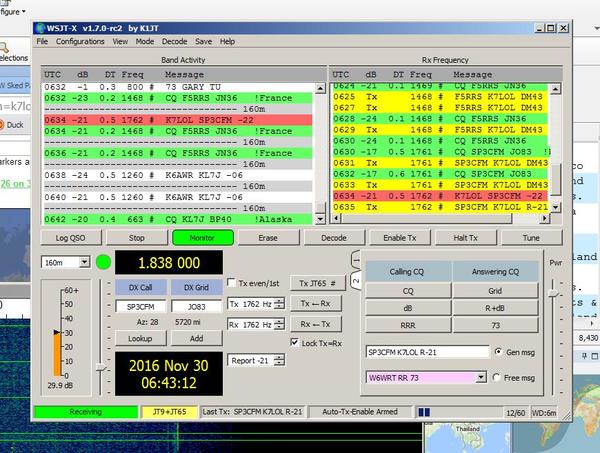Click Rx Frequency scrollbar up arrow

point(555,89)
